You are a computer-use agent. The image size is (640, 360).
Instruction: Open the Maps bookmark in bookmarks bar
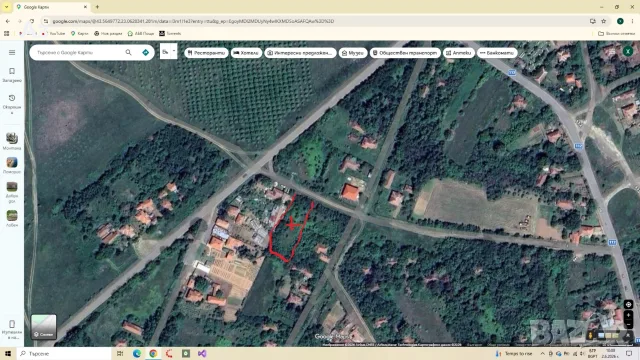[x=80, y=33]
